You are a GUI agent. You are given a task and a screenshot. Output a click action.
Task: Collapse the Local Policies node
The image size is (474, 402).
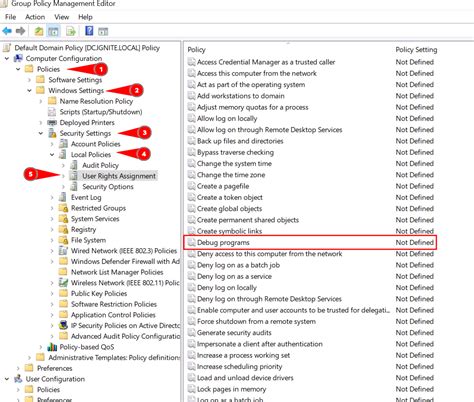[52, 155]
